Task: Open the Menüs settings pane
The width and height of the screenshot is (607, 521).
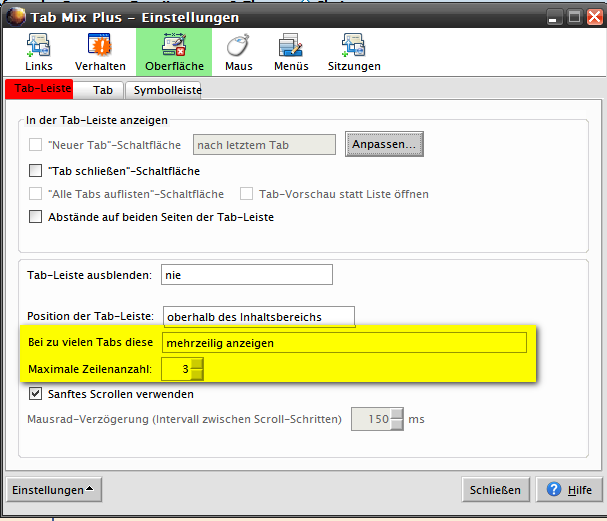Action: 291,52
